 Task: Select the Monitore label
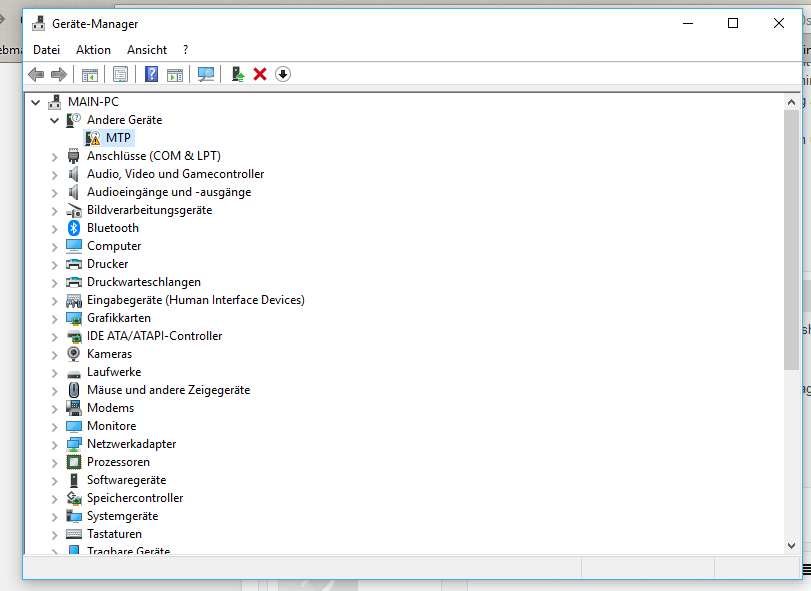112,426
